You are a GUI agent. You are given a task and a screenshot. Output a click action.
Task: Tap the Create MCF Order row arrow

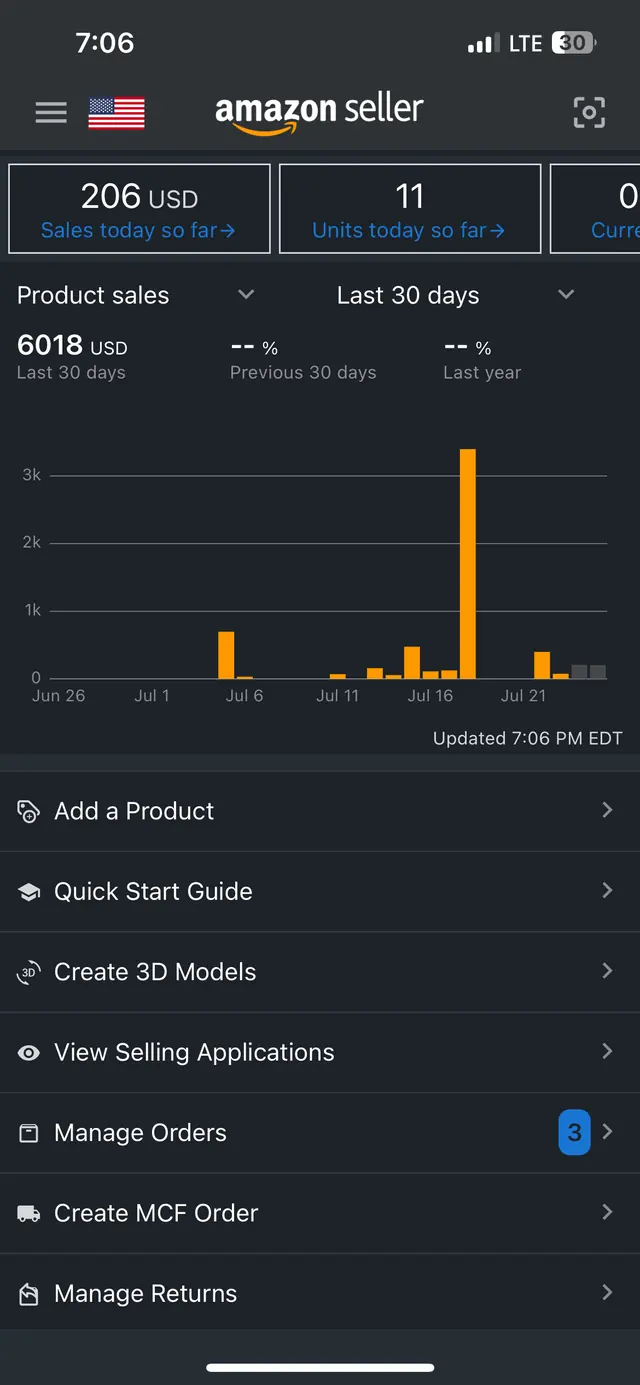point(607,1212)
